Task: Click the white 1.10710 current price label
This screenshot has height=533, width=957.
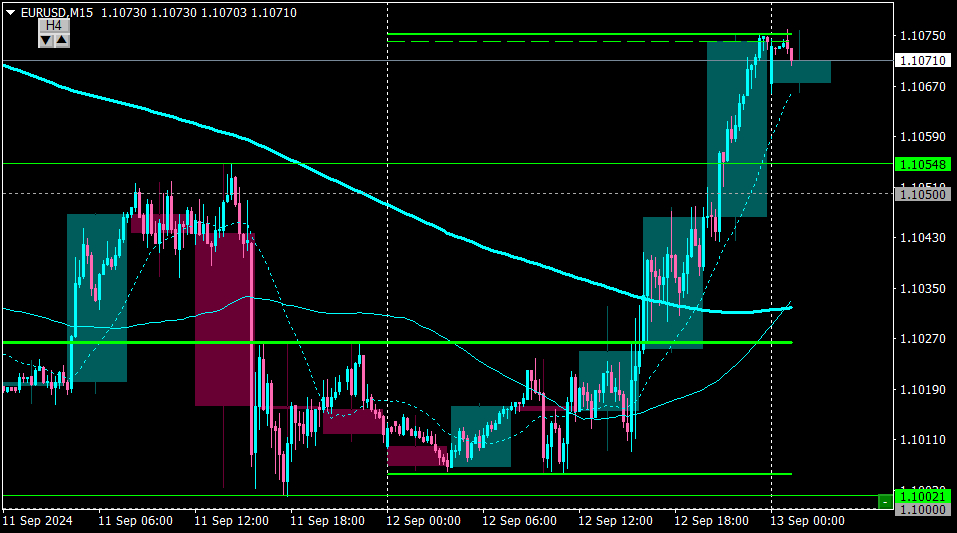Action: tap(923, 60)
